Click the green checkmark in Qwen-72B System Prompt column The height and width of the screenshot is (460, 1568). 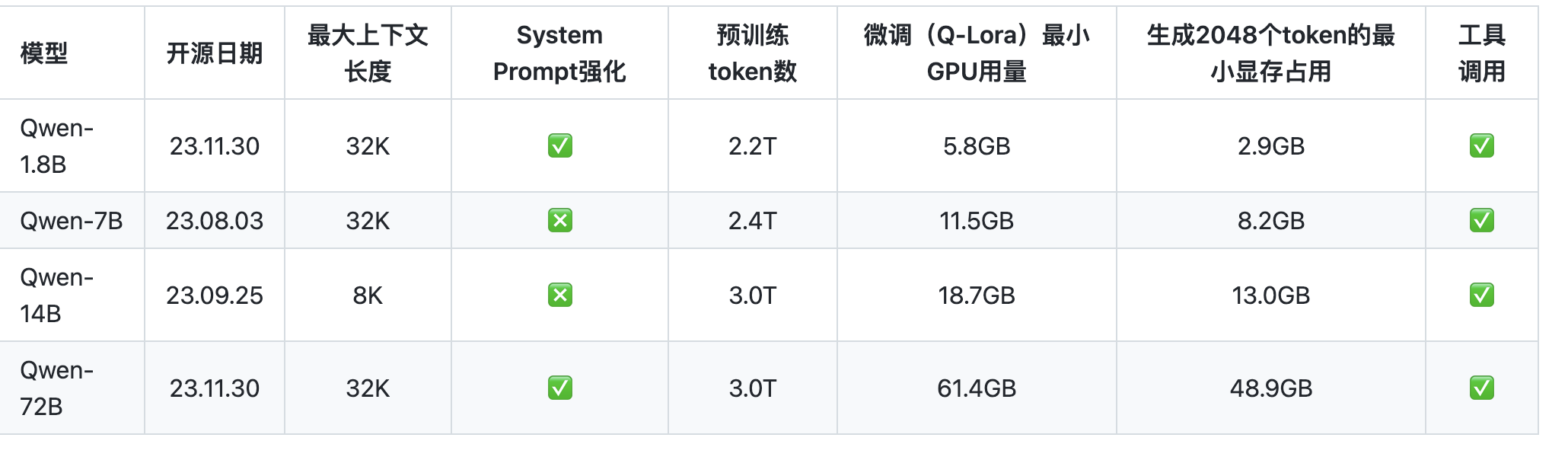[x=559, y=388]
